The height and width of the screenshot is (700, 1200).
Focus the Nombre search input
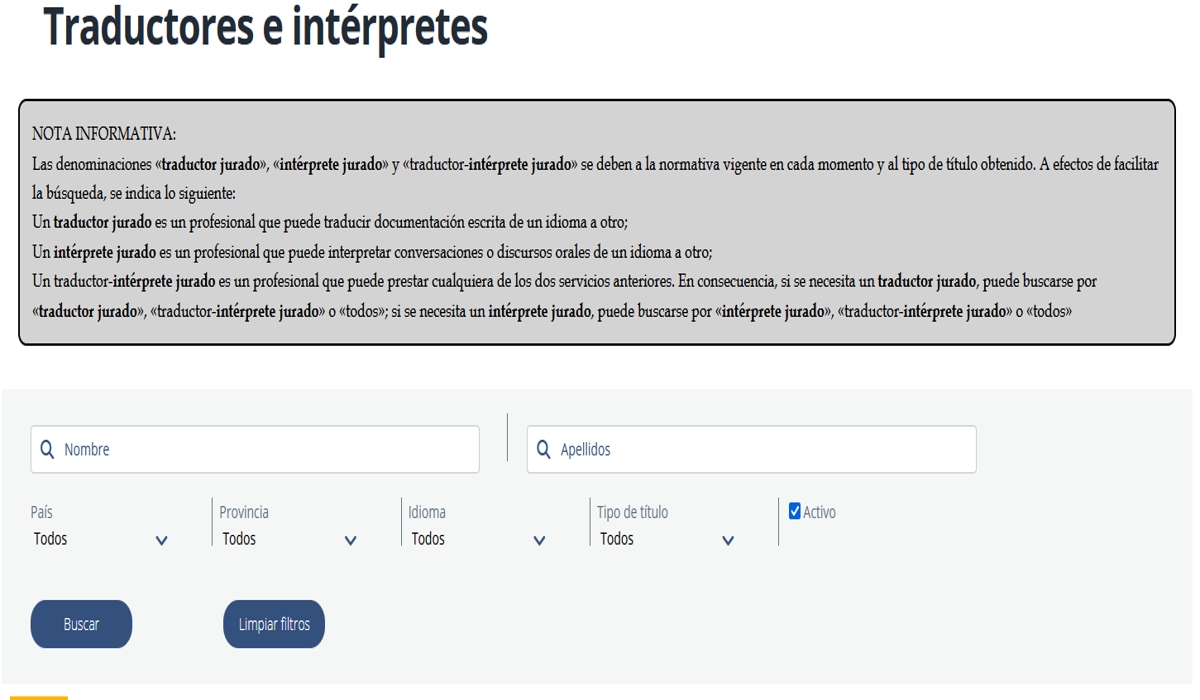(x=255, y=450)
